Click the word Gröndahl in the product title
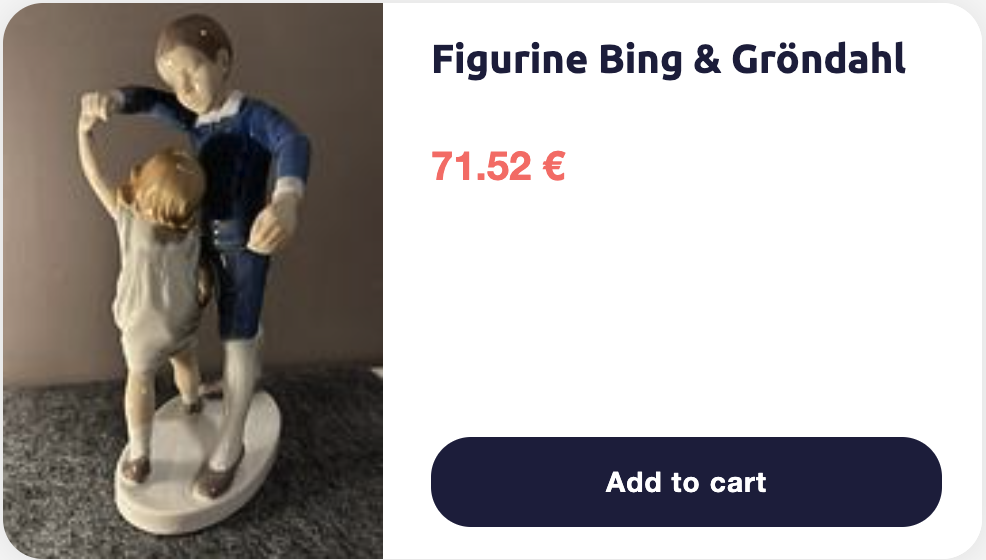The height and width of the screenshot is (560, 986). click(x=819, y=59)
